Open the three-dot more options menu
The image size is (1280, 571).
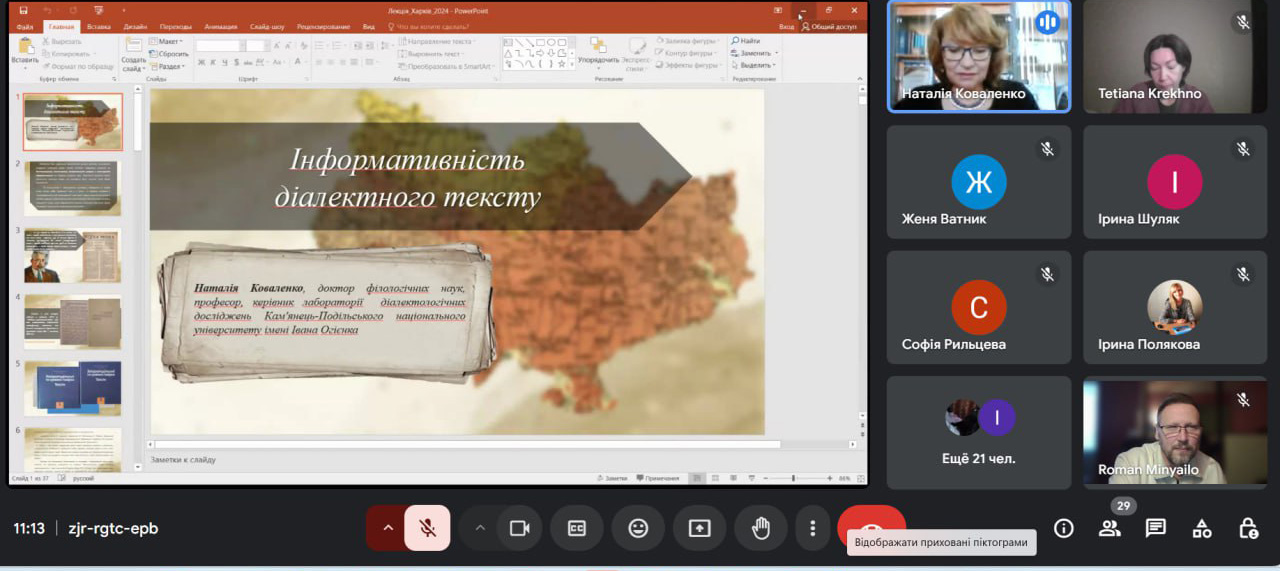(813, 529)
